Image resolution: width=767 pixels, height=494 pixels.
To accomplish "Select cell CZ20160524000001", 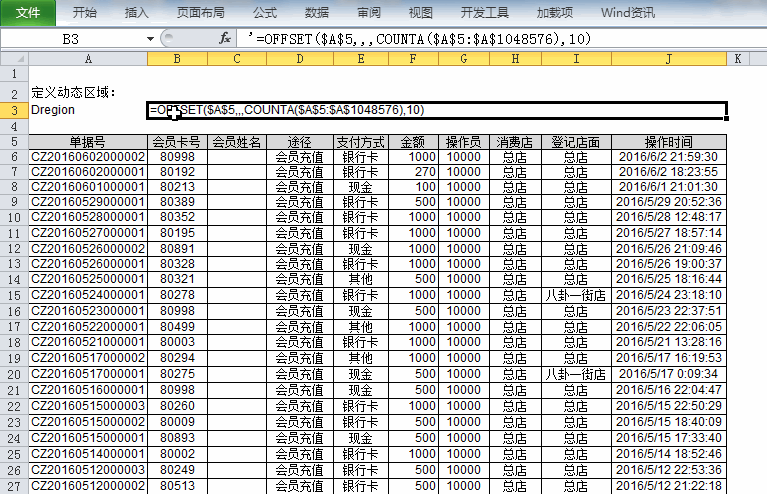I will (88, 295).
